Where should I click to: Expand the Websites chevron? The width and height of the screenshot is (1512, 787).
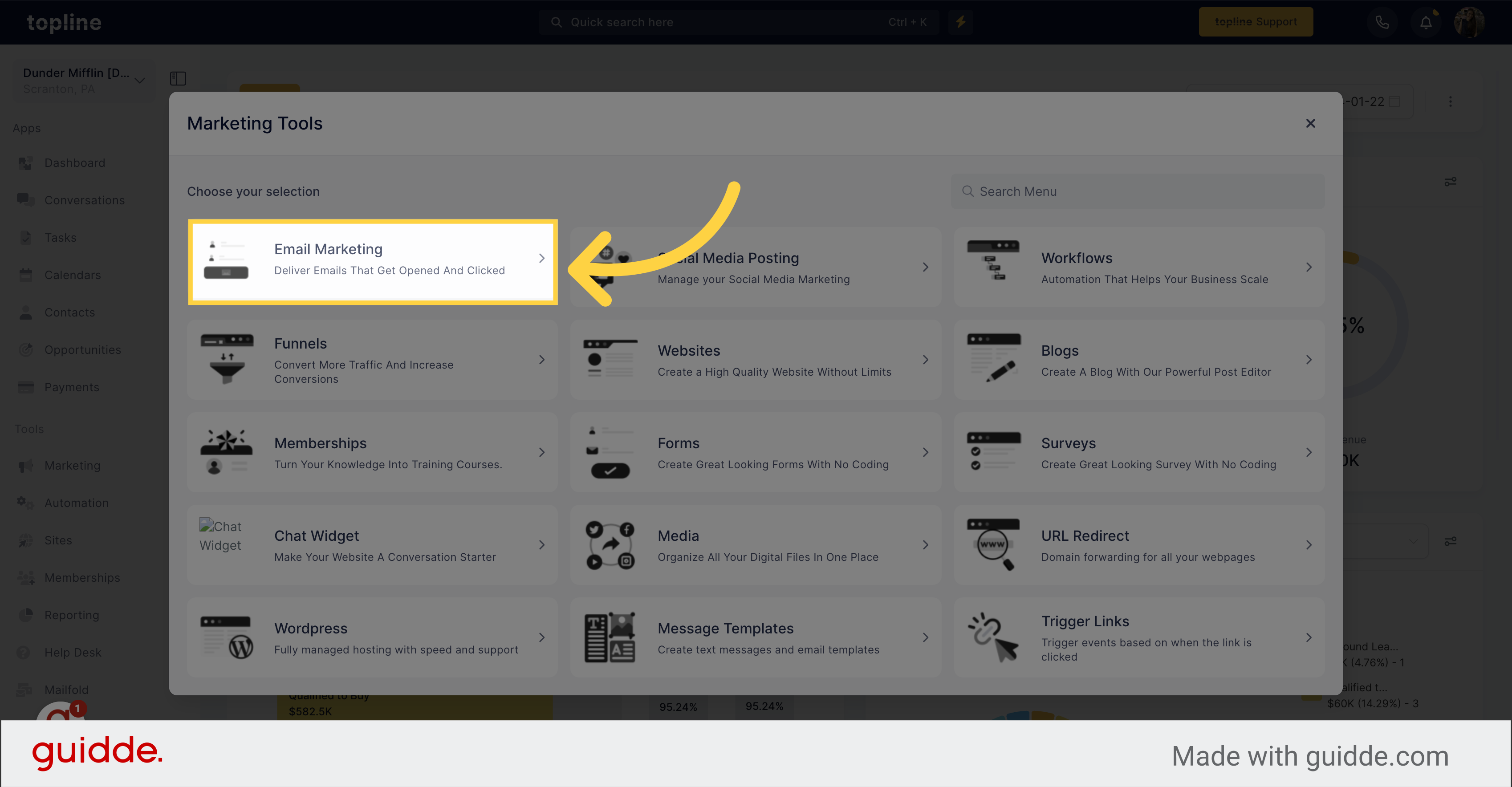point(925,360)
